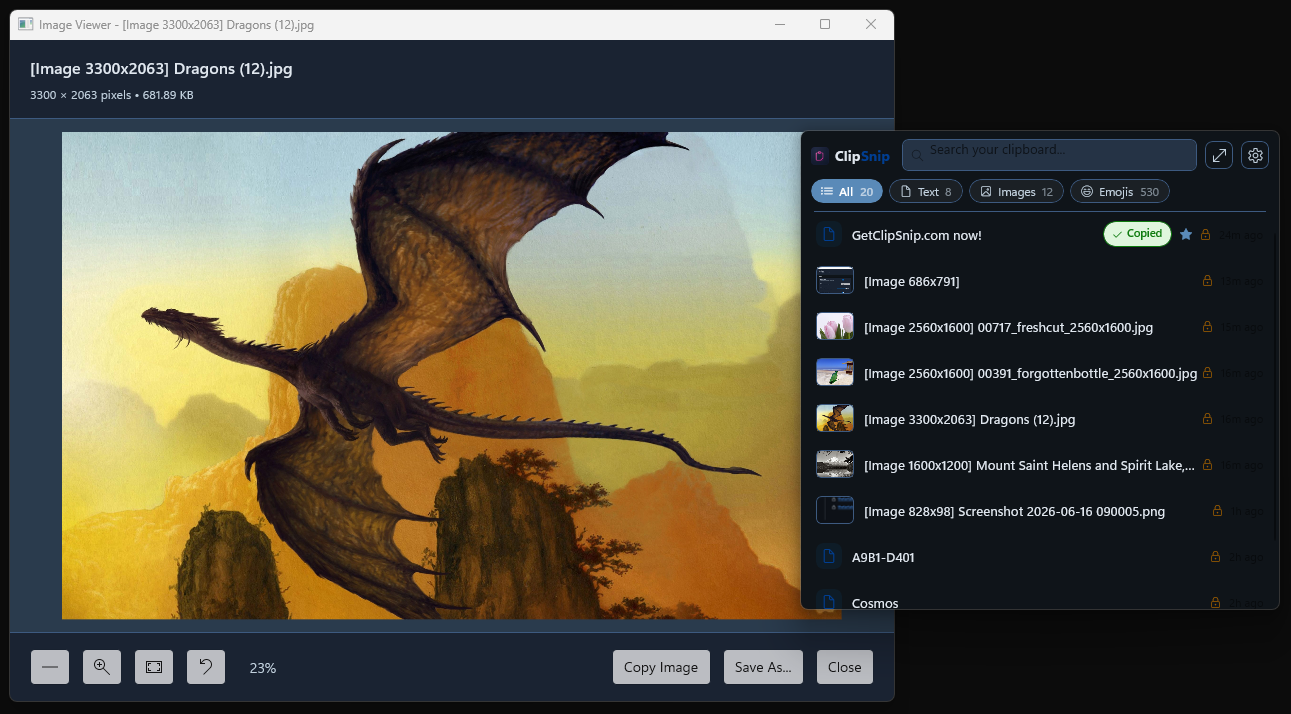Toggle lock on the 00391_forgottenbottle entry

coord(1207,373)
